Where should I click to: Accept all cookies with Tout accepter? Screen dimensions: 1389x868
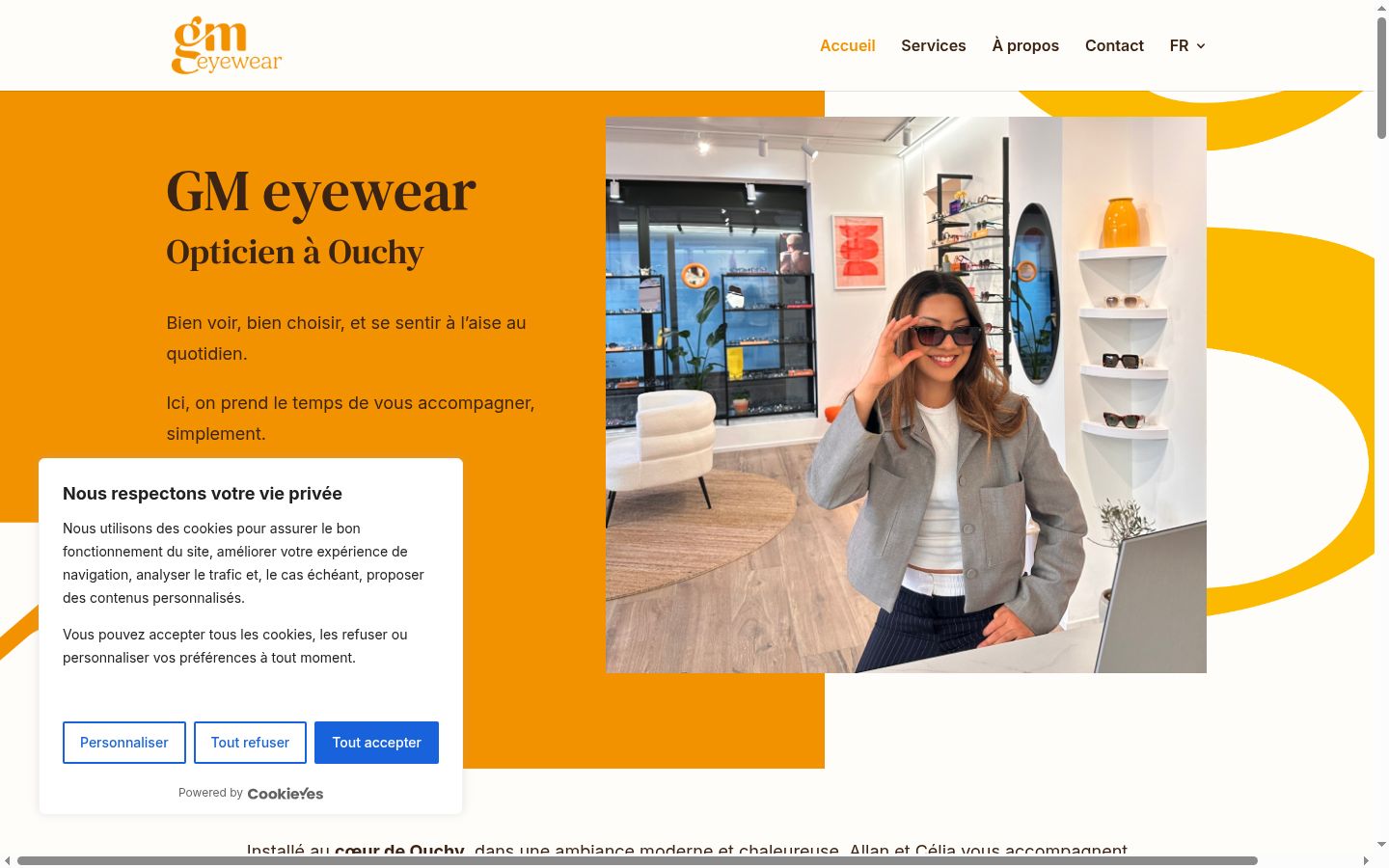376,743
